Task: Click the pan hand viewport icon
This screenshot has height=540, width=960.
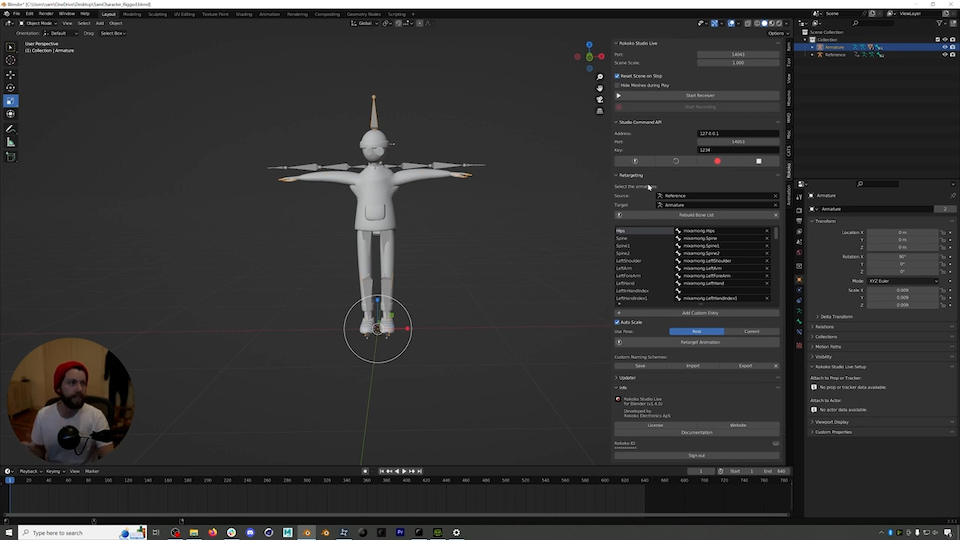Action: coord(600,88)
